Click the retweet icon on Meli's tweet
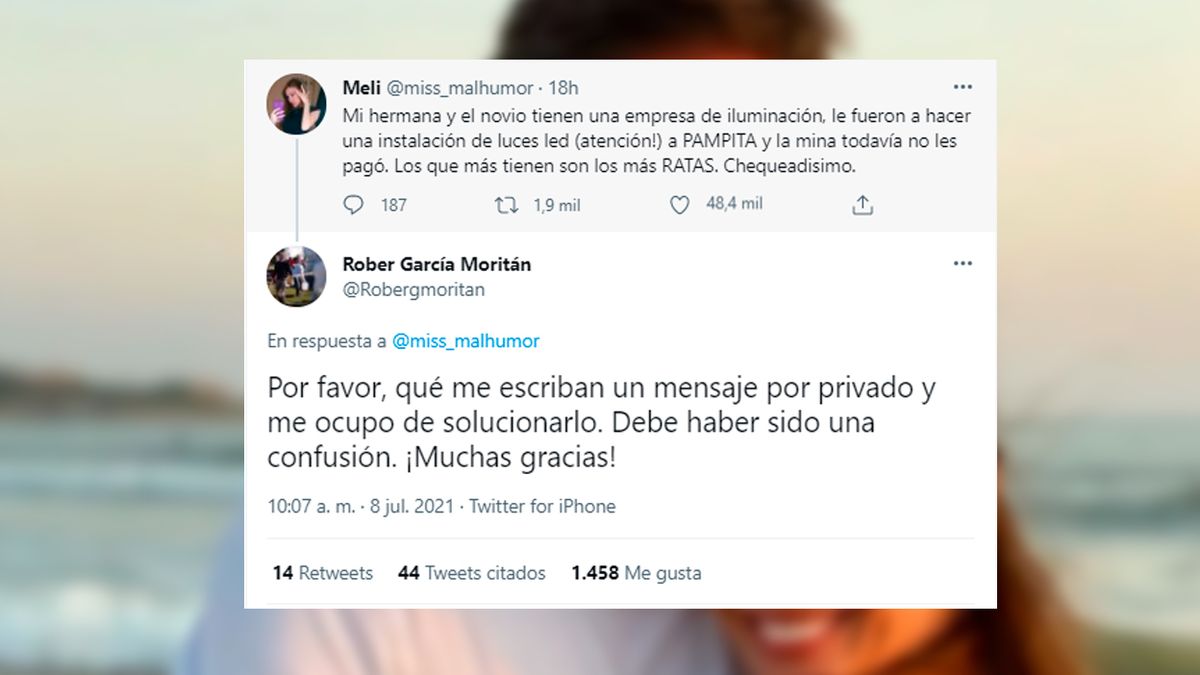Image resolution: width=1200 pixels, height=675 pixels. click(507, 205)
